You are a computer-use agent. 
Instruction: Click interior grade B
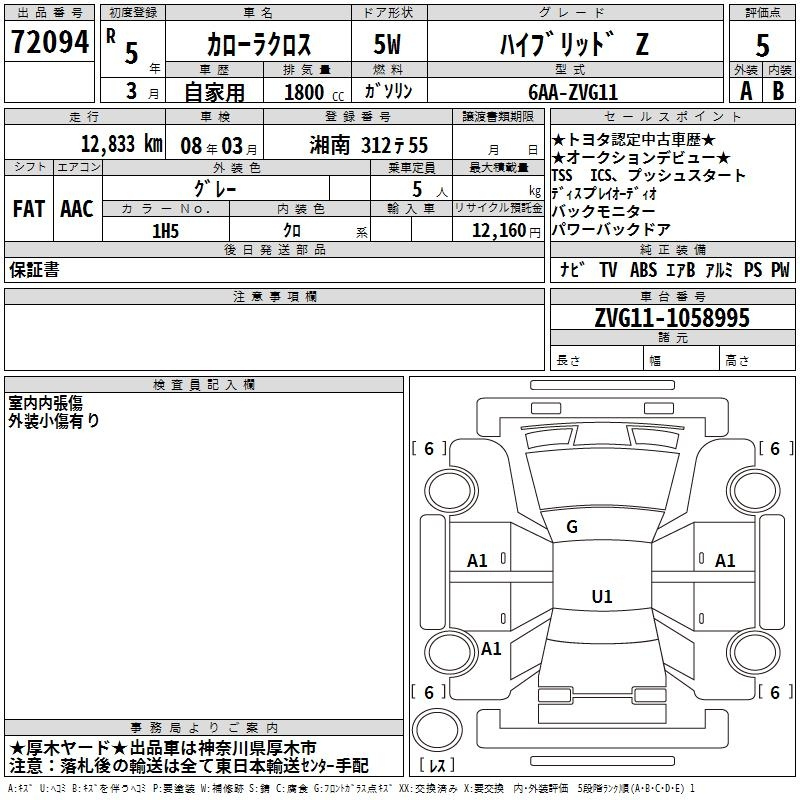pos(778,91)
